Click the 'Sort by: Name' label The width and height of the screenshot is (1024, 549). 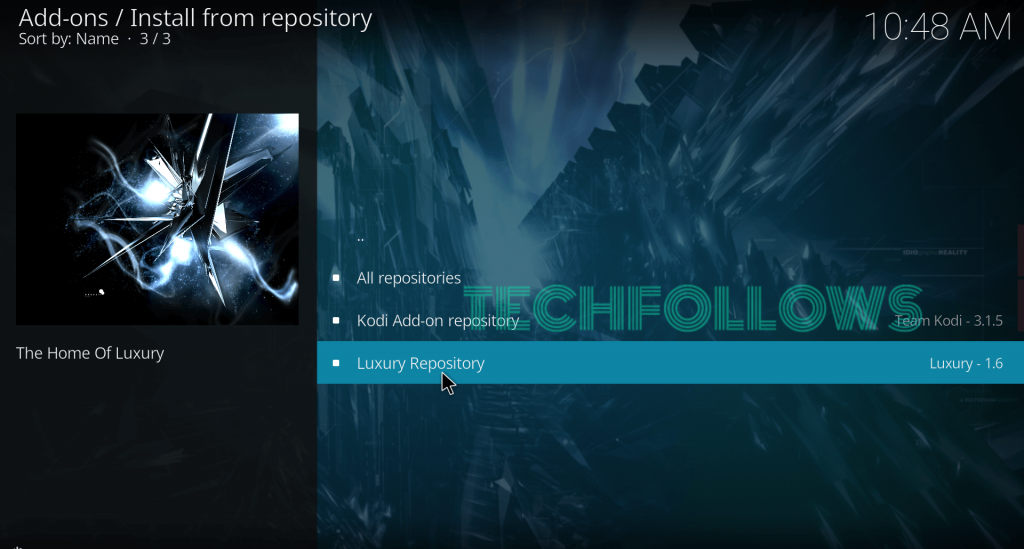(69, 39)
